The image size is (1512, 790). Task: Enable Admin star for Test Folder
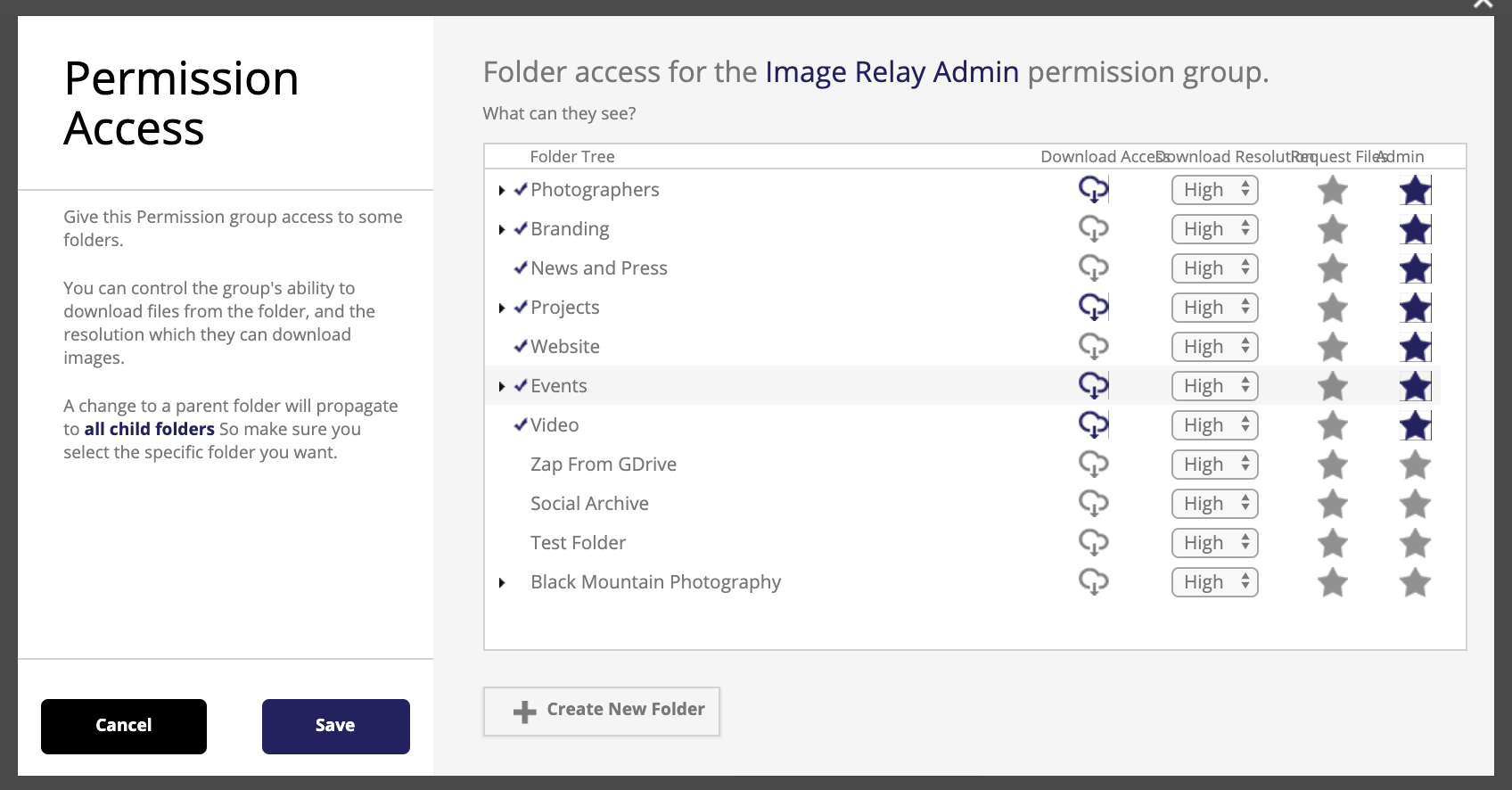point(1416,543)
